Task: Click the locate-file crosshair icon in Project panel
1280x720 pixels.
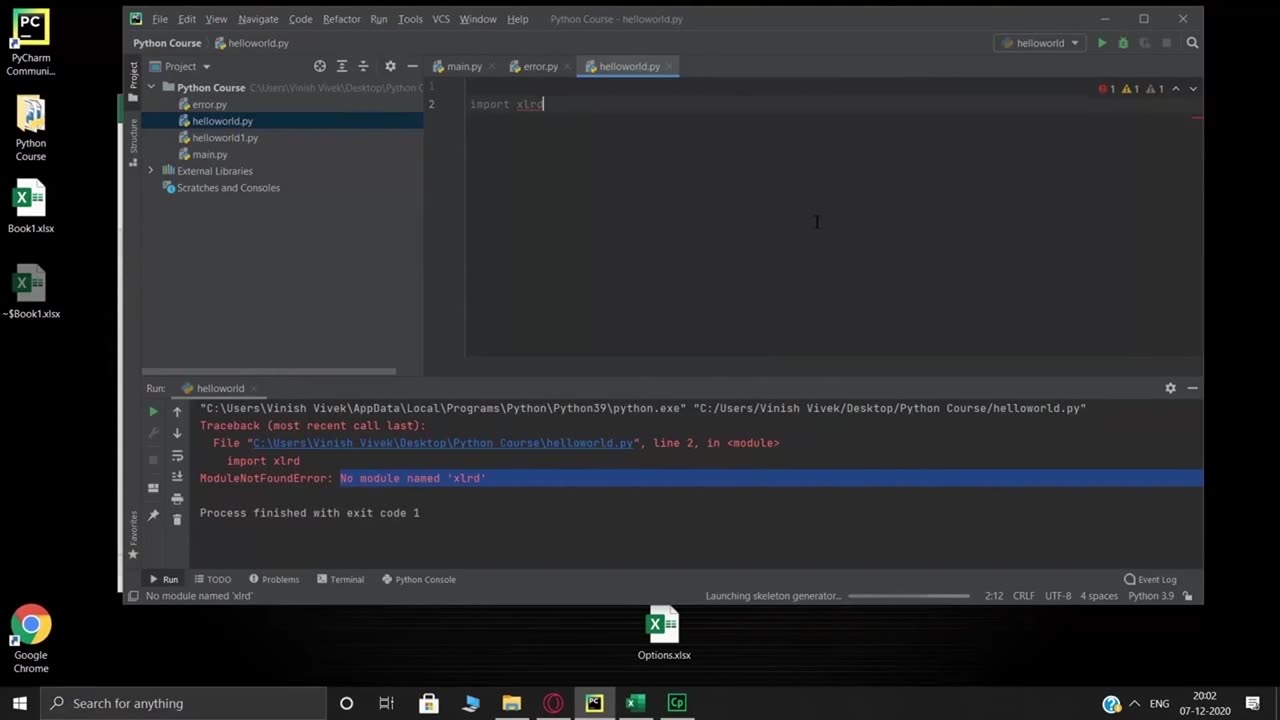Action: click(320, 66)
